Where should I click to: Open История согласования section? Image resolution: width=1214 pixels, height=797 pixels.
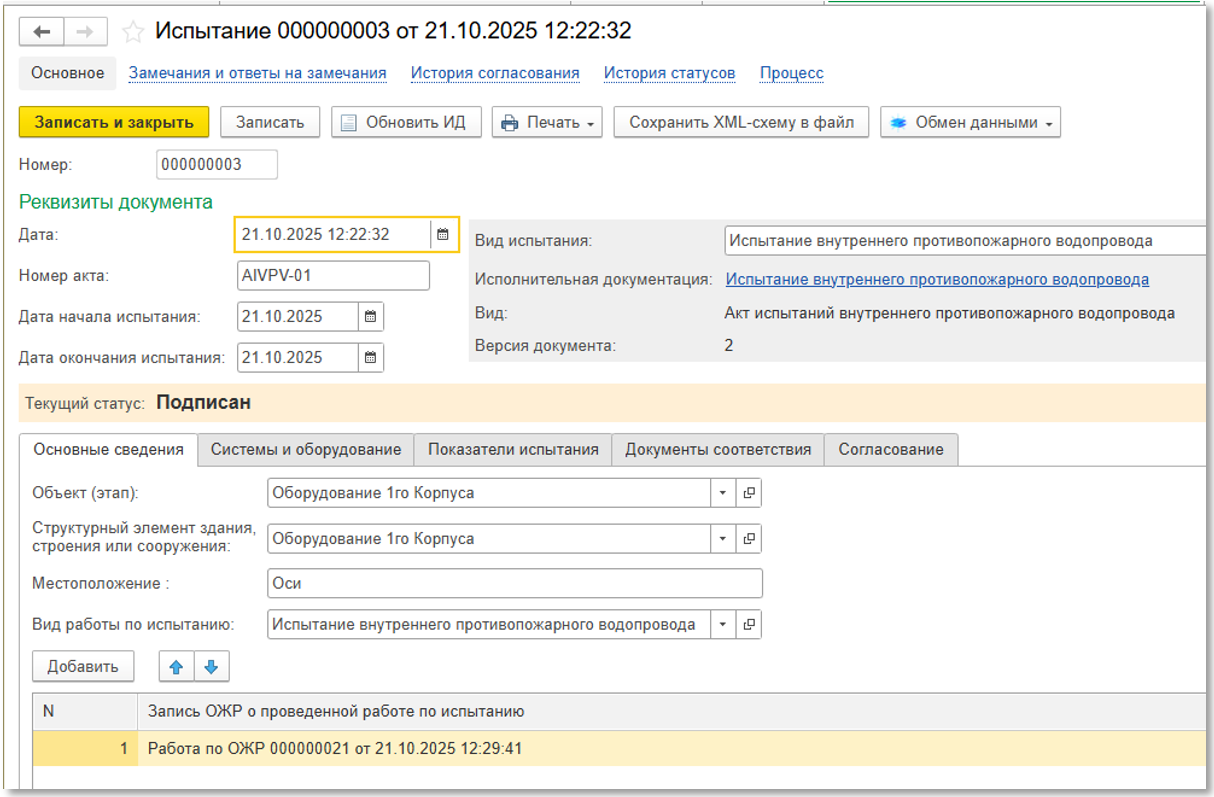495,73
